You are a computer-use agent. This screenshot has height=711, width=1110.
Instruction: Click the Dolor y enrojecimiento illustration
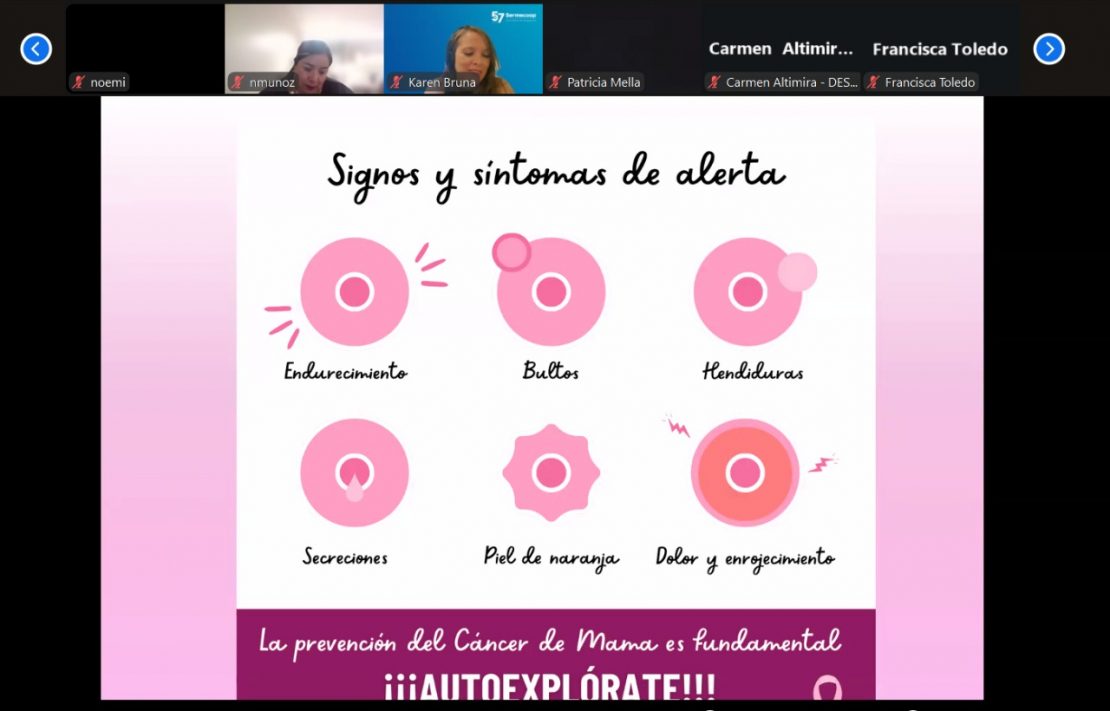(x=745, y=473)
